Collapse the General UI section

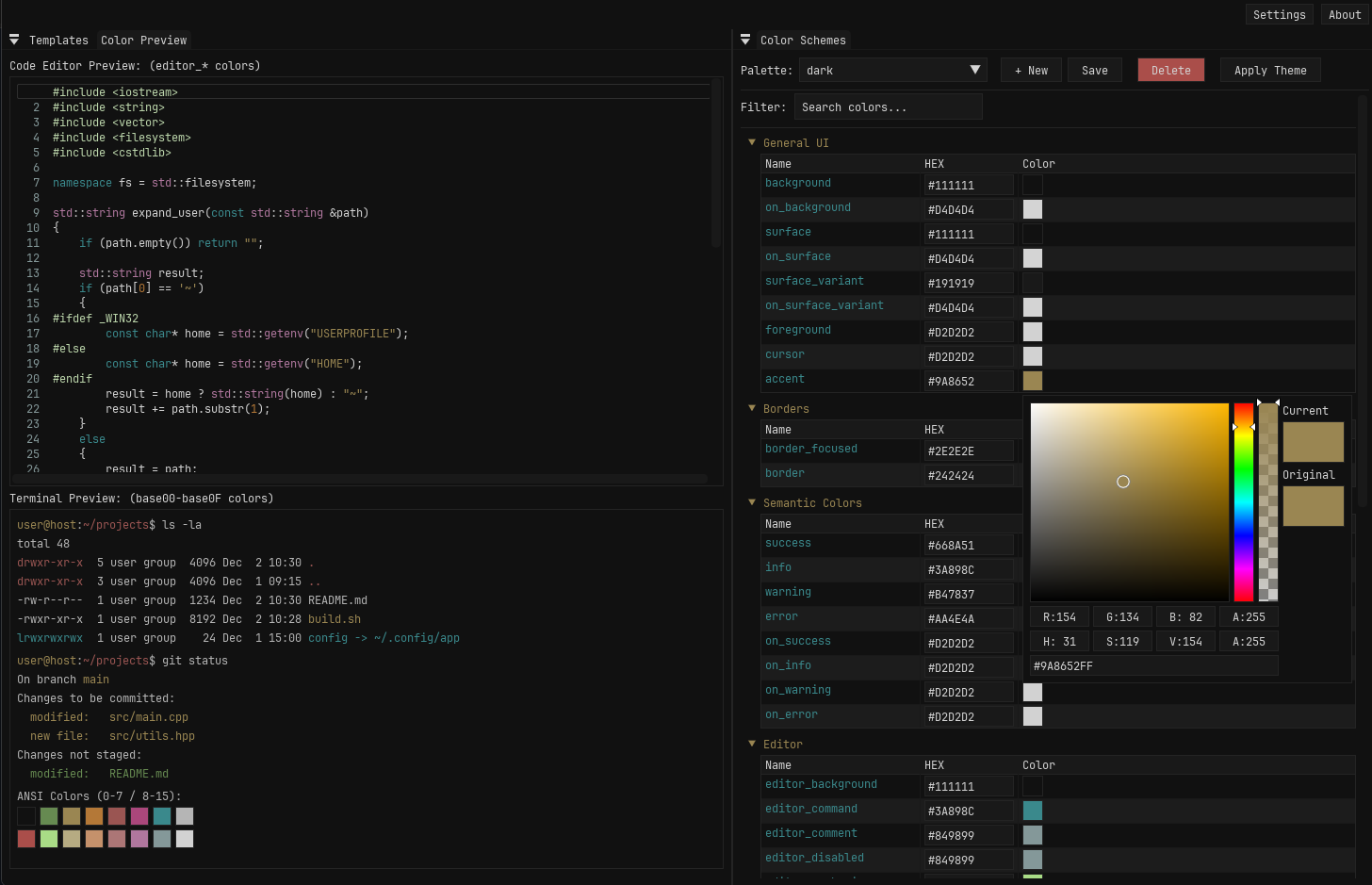tap(752, 142)
